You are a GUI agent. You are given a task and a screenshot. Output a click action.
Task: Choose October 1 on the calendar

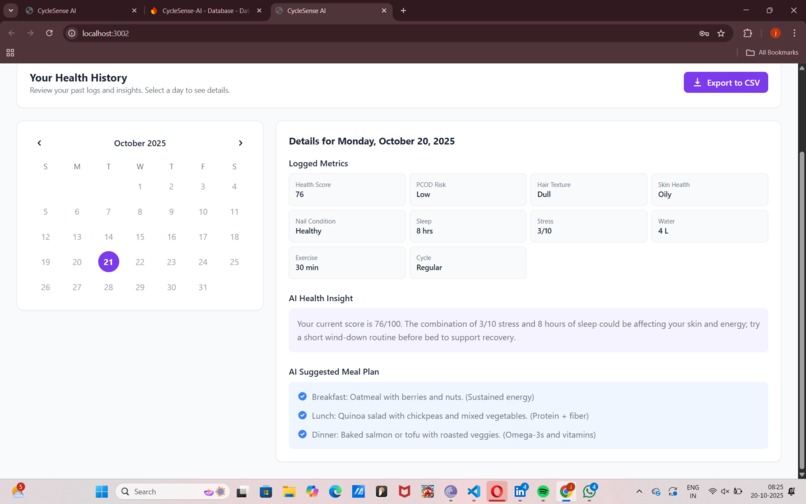coord(140,186)
